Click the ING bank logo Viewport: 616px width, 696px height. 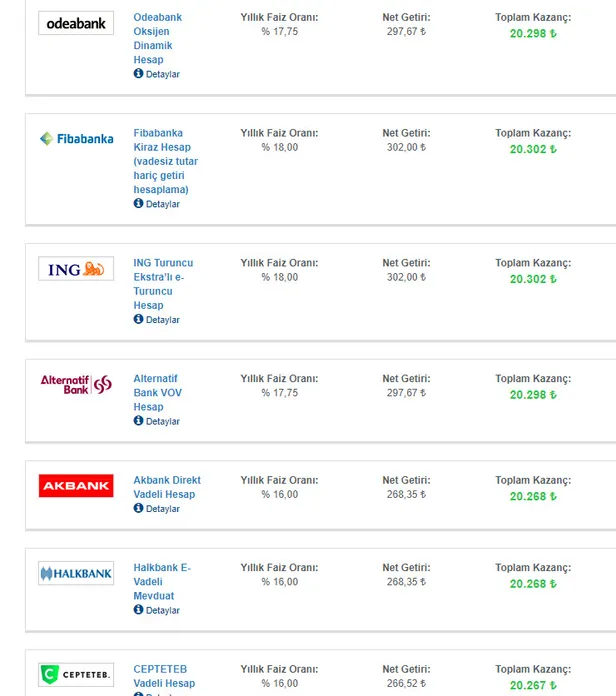coord(76,269)
